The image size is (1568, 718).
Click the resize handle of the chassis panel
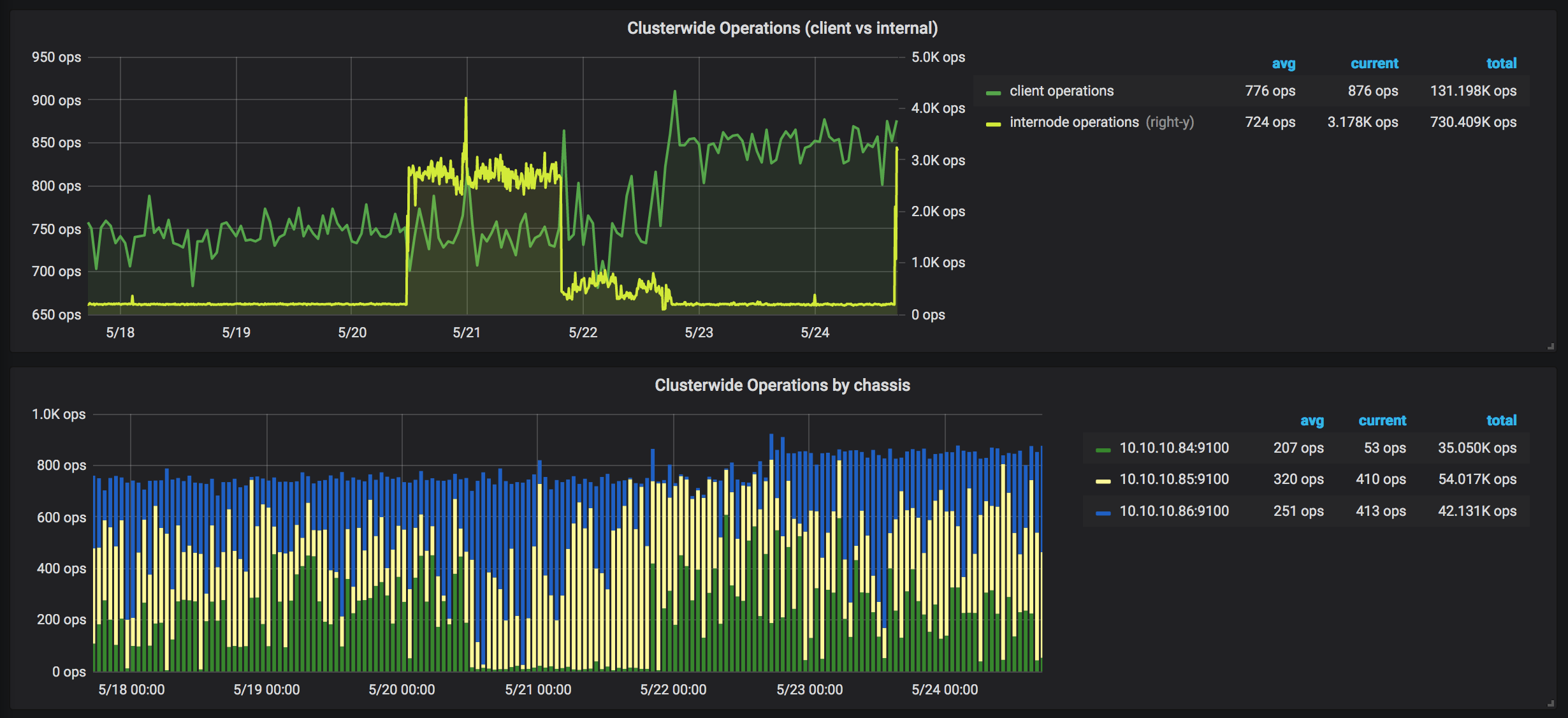1551,703
